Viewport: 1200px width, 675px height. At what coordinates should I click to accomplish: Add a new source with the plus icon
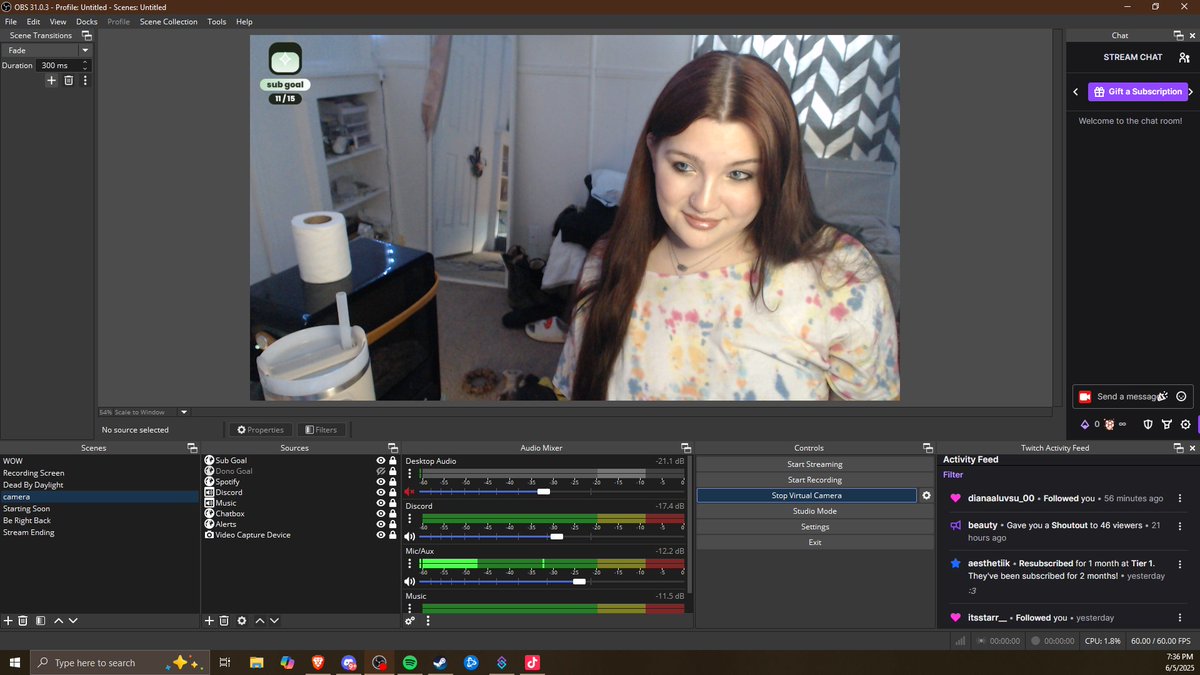coord(209,621)
